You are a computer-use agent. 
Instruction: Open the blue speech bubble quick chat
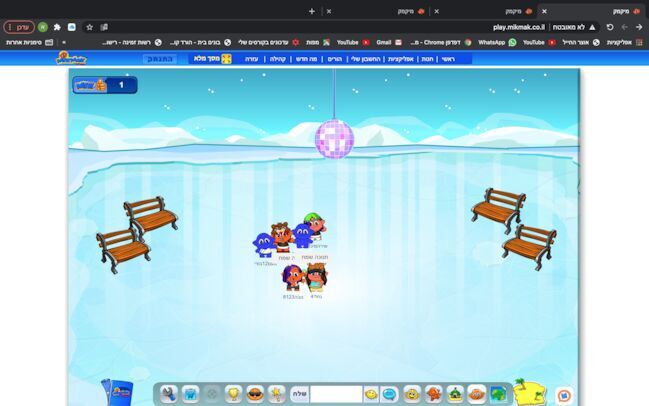click(x=389, y=394)
